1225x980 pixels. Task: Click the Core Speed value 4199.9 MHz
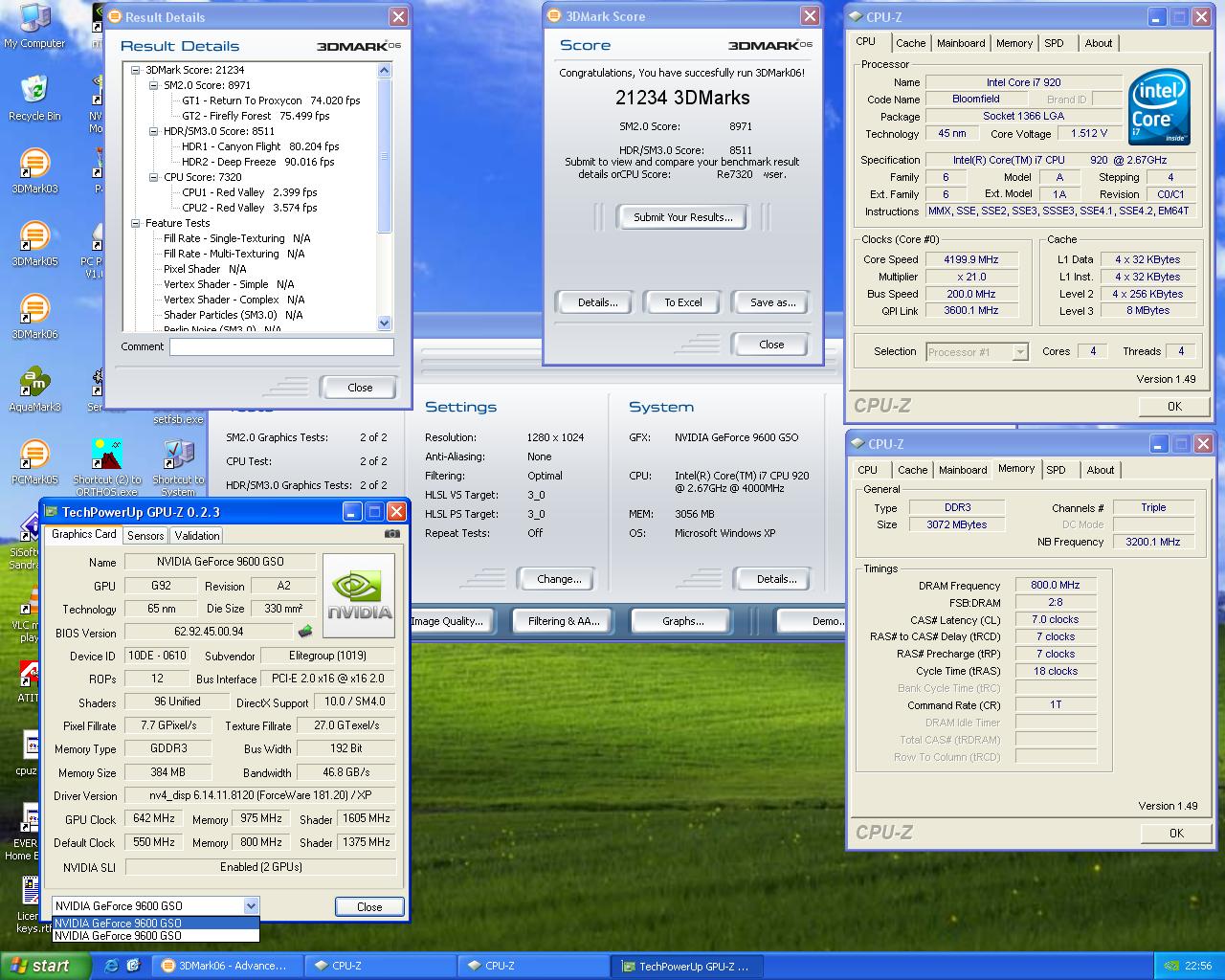pyautogui.click(x=971, y=259)
